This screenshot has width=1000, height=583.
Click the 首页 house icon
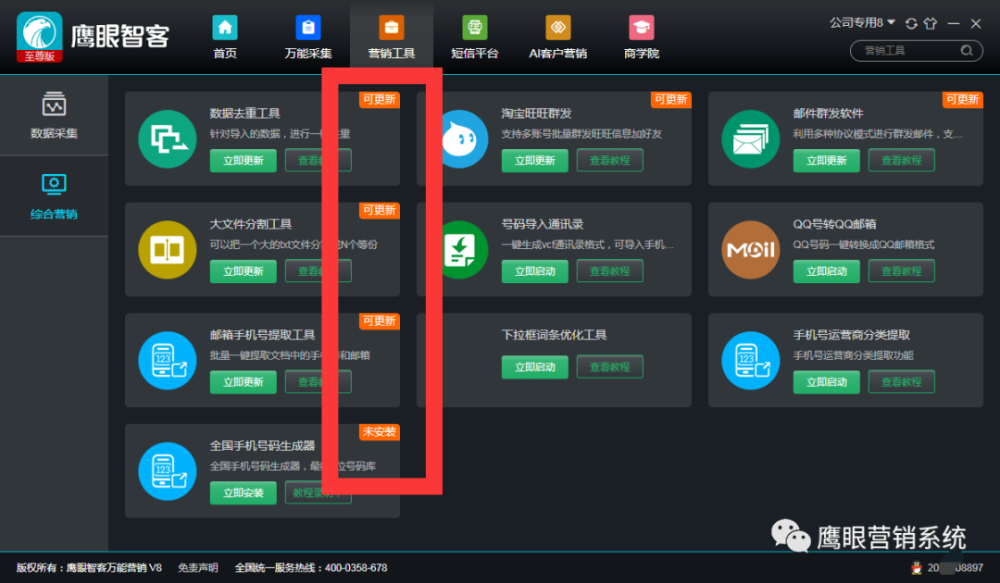pyautogui.click(x=224, y=27)
